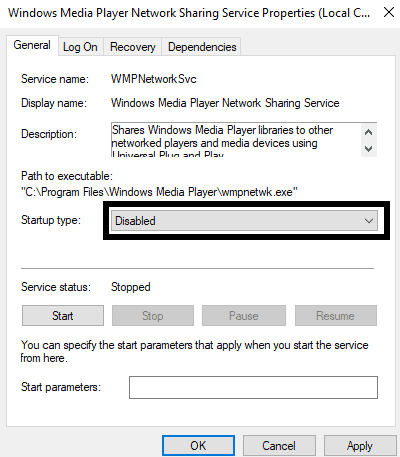400x457 pixels.
Task: Dismiss changes with the Cancel button
Action: pos(279,446)
